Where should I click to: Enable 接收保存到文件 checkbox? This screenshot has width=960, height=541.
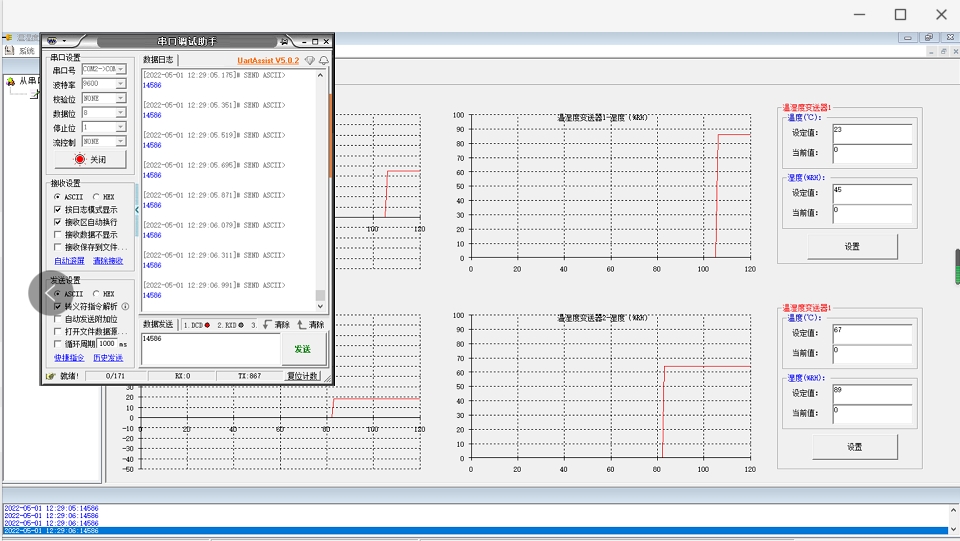click(58, 247)
